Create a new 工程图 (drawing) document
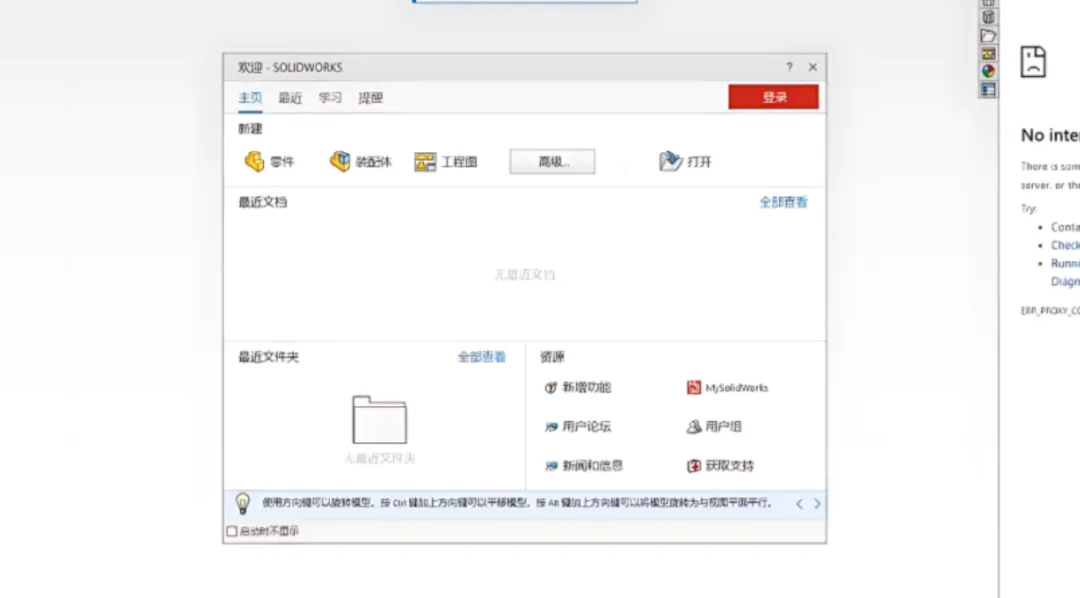This screenshot has height=598, width=1080. coord(446,162)
